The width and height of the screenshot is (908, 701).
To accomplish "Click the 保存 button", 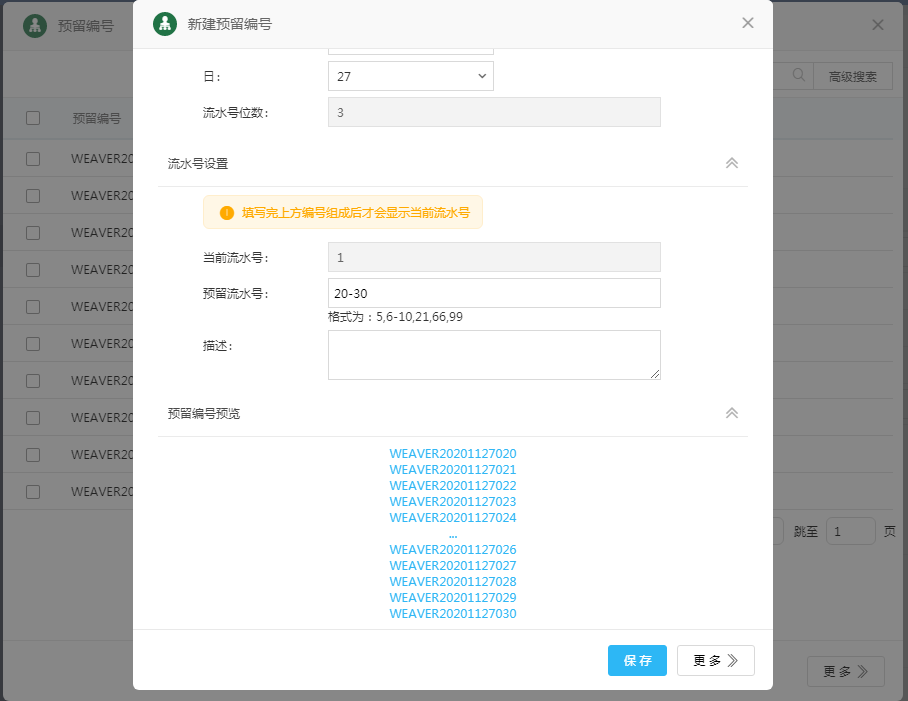I will pyautogui.click(x=637, y=661).
